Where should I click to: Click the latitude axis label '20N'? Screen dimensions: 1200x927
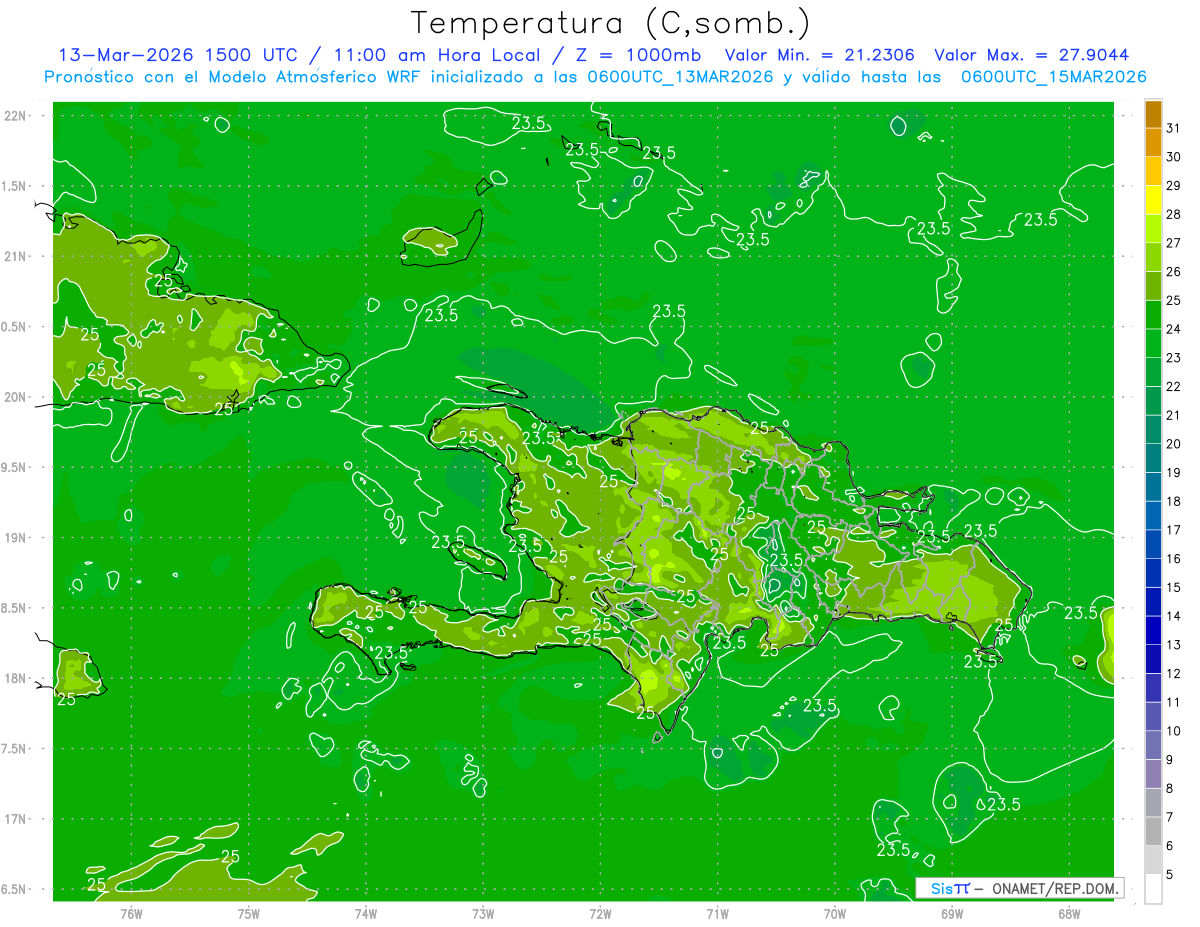click(16, 397)
